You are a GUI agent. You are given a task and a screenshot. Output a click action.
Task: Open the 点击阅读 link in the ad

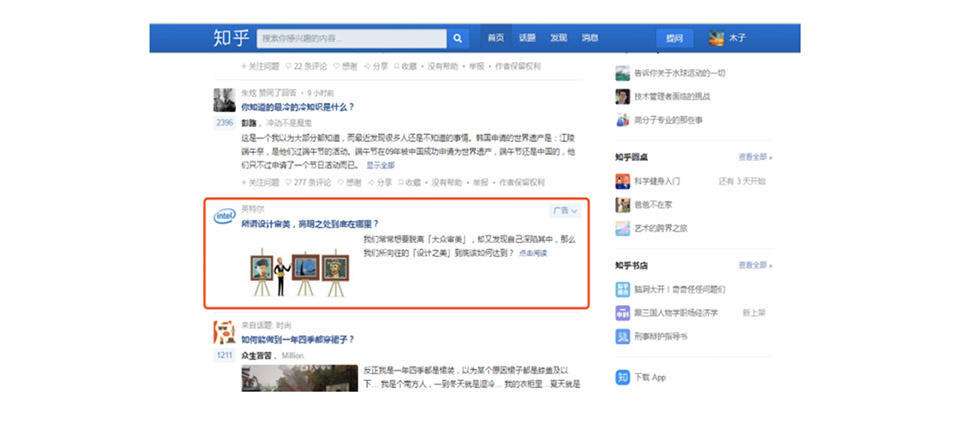[532, 253]
